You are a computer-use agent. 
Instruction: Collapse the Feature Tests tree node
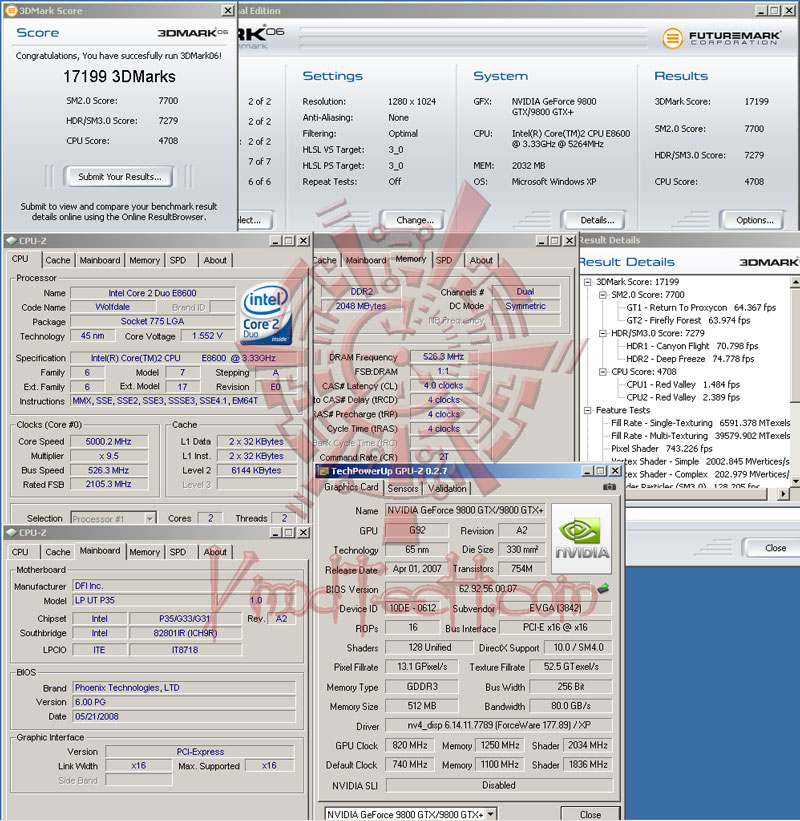(587, 410)
